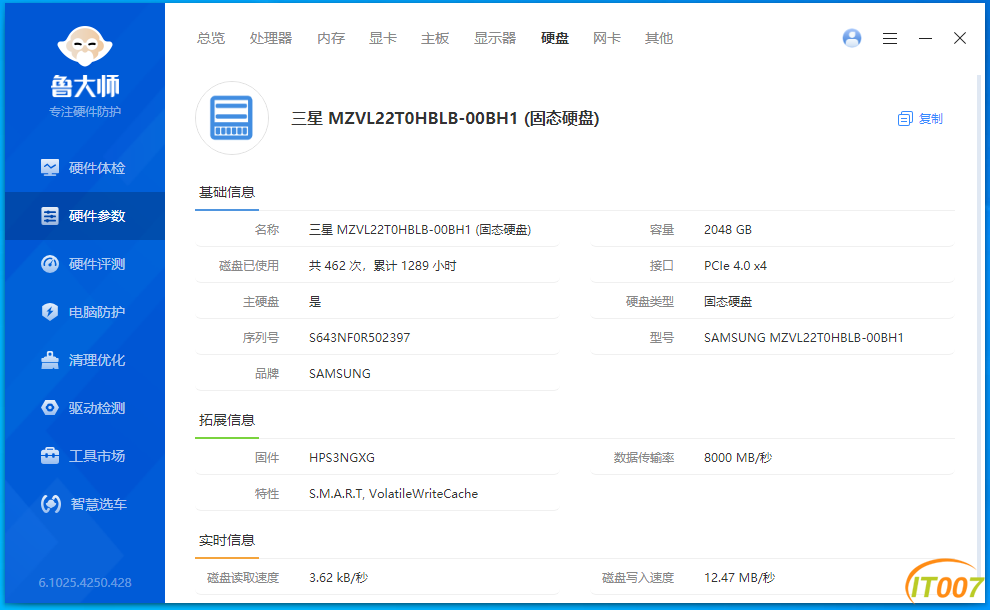Switch to the 总览 tab
This screenshot has width=990, height=610.
pos(211,39)
